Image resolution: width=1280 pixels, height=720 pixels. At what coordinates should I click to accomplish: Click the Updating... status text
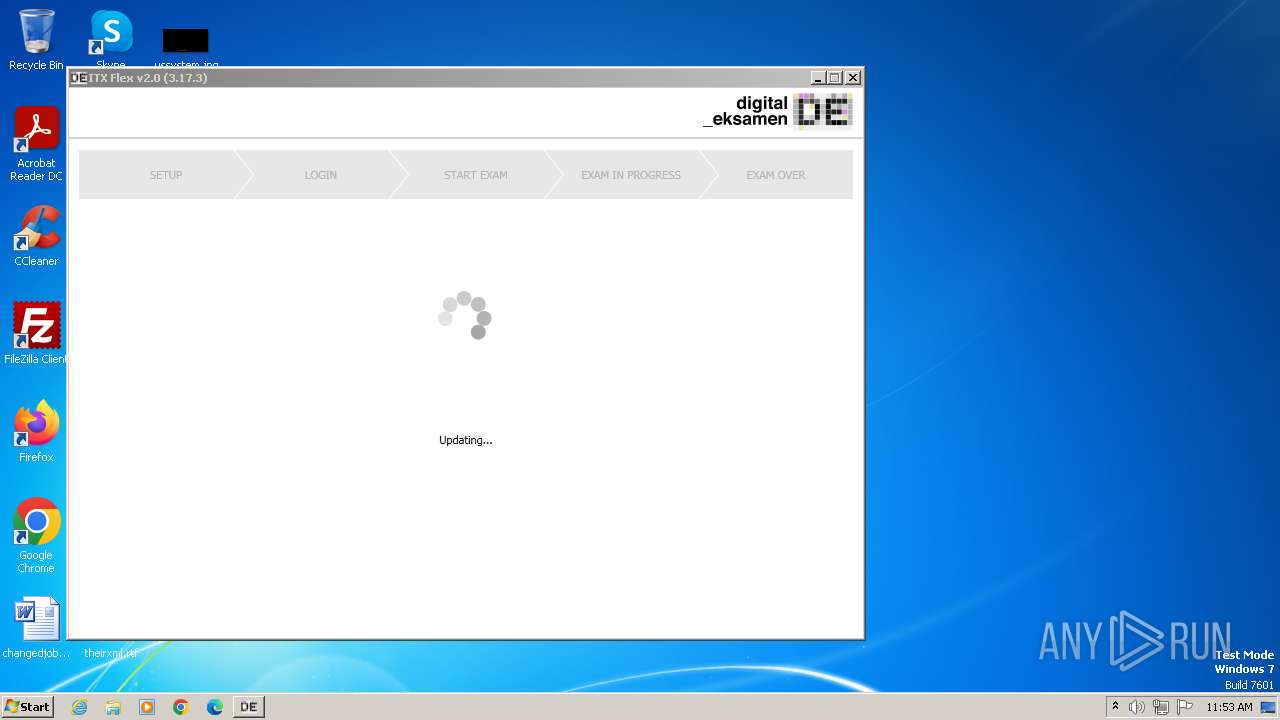point(466,440)
